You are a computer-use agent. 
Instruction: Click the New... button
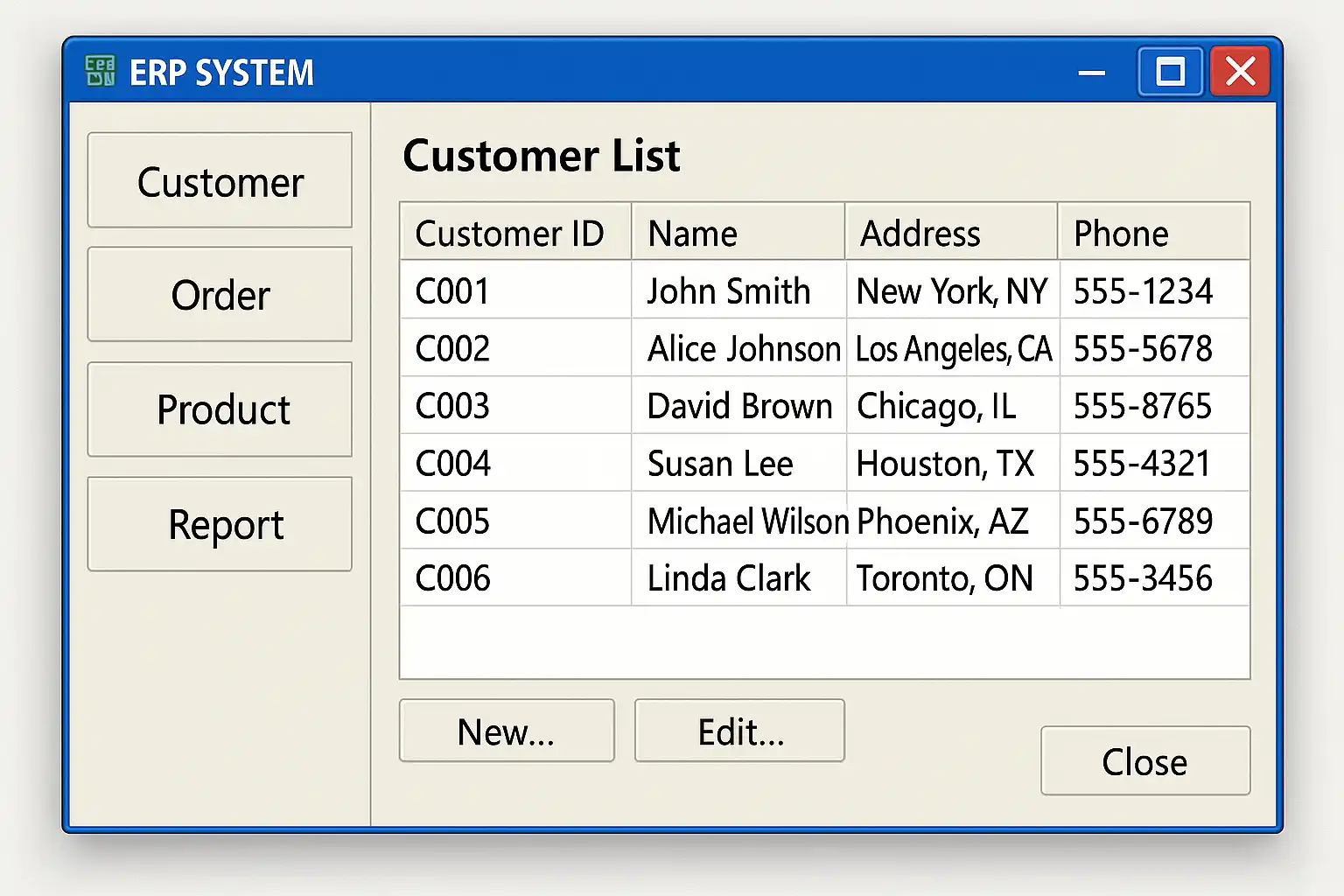507,731
